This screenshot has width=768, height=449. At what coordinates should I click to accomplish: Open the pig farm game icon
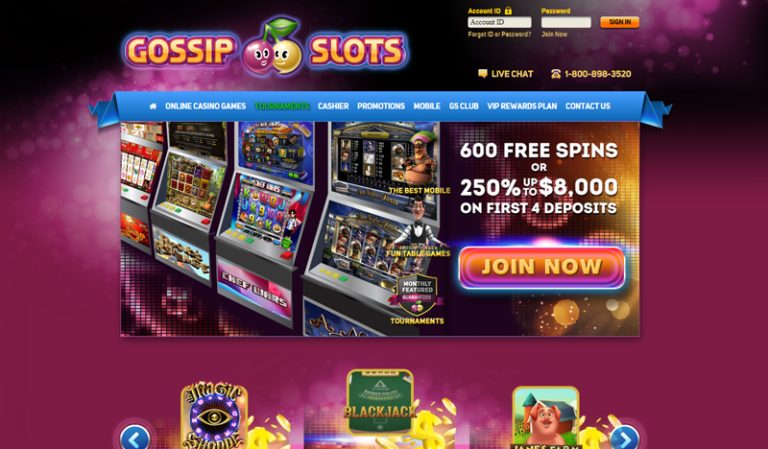point(546,418)
